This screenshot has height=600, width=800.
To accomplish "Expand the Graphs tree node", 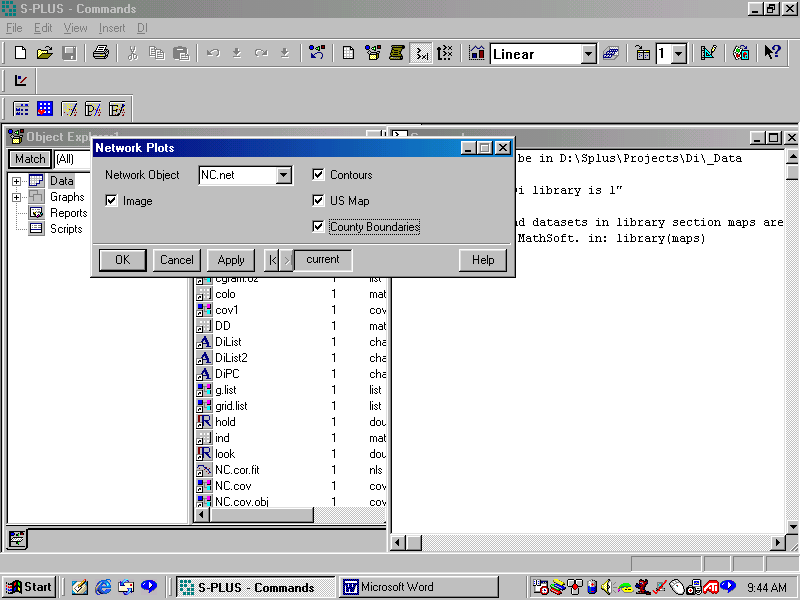I will (17, 197).
